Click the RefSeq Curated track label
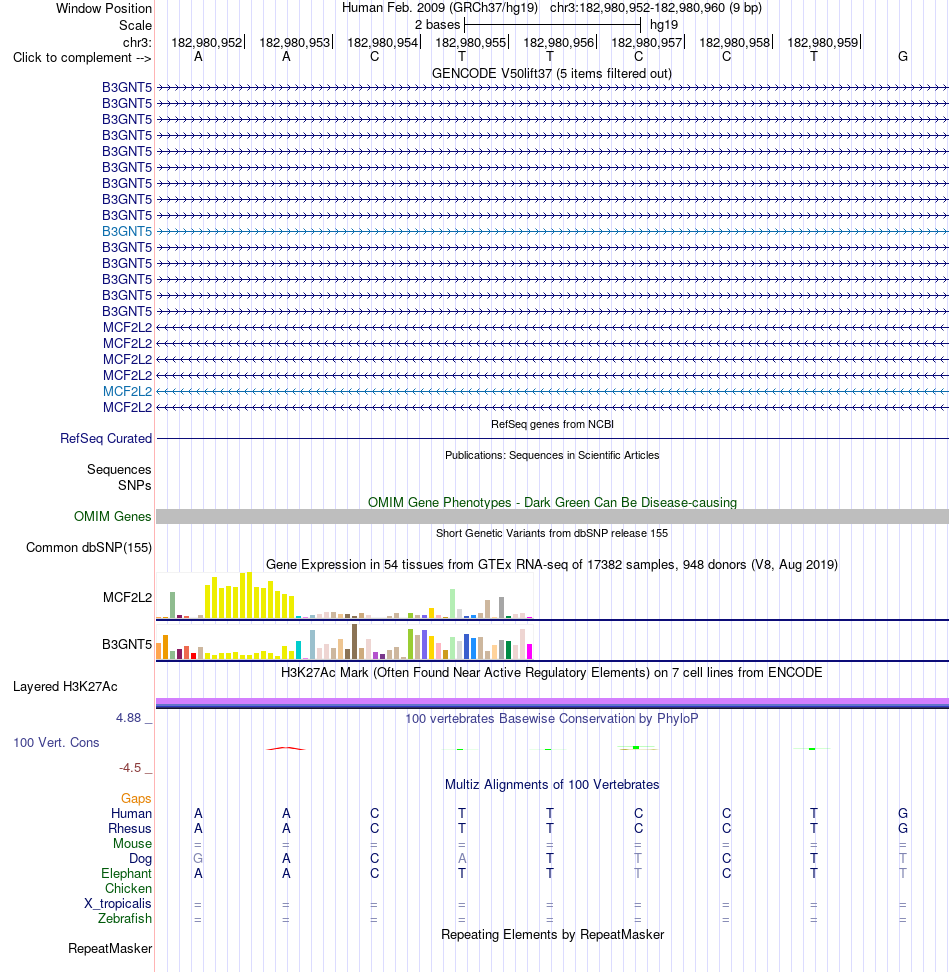 click(x=105, y=438)
